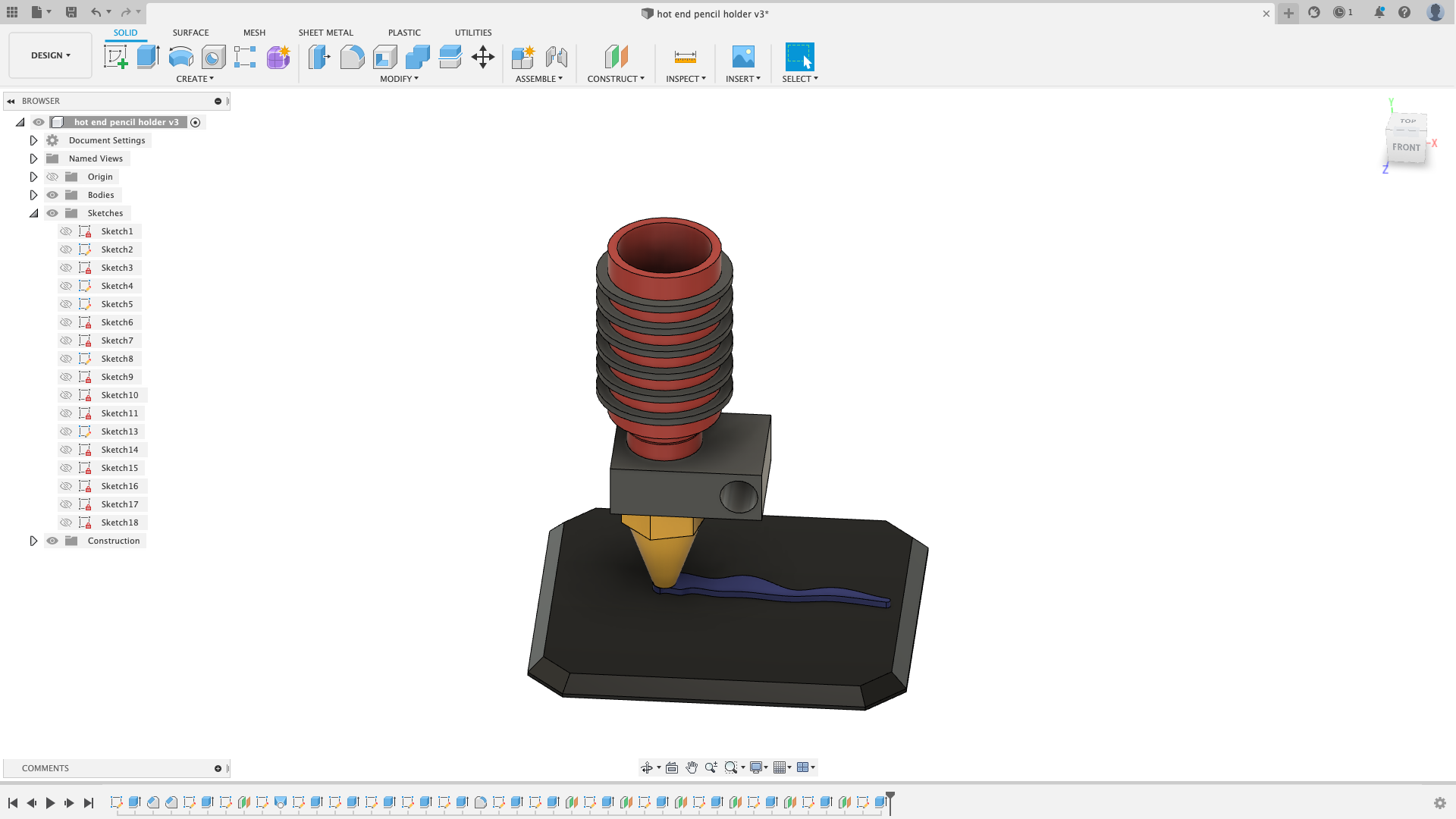Switch to the SURFACE tab
Image resolution: width=1456 pixels, height=819 pixels.
pos(190,33)
